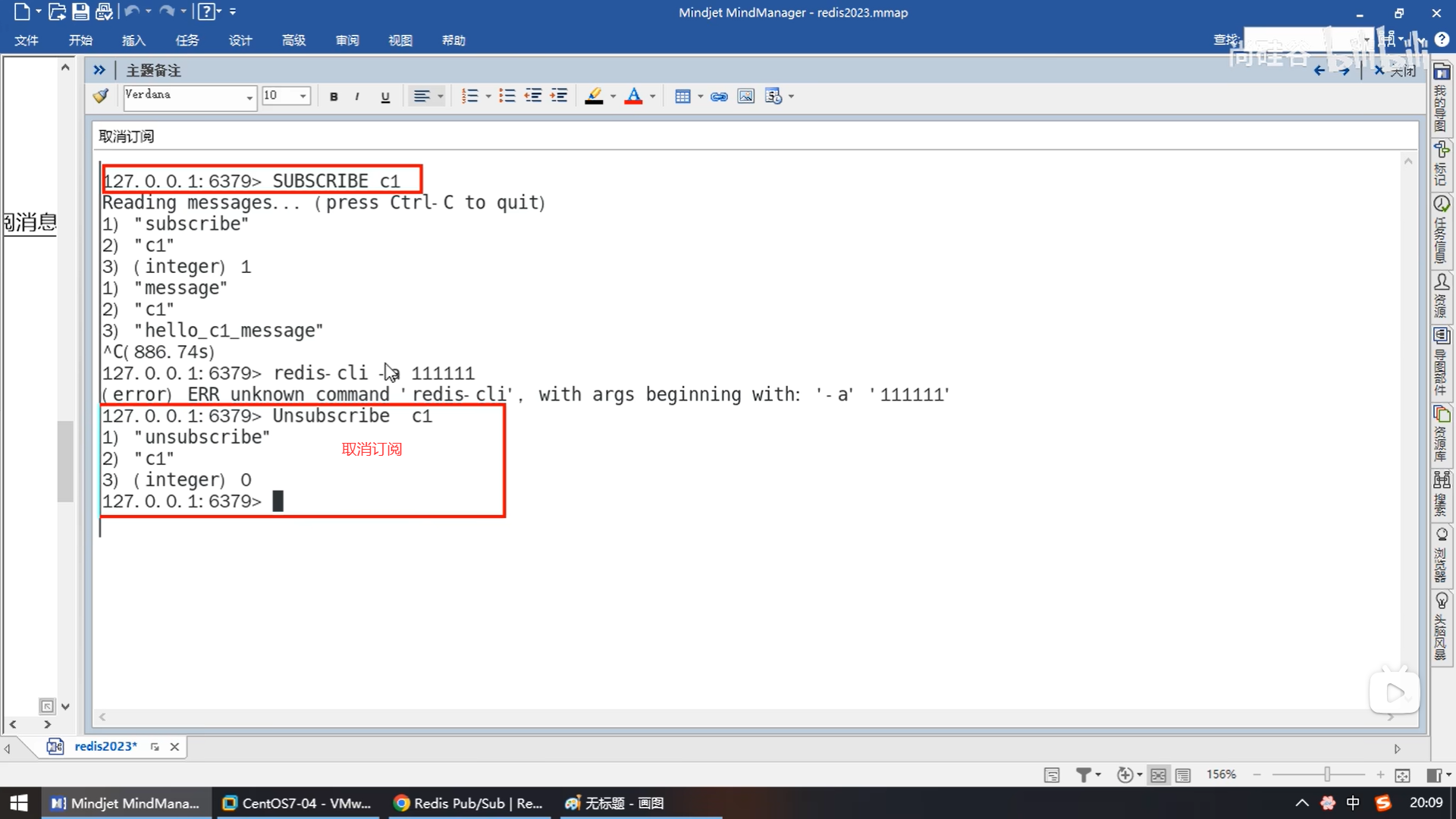Open the 视图 menu
Screen dimensions: 1456x819
(x=400, y=40)
